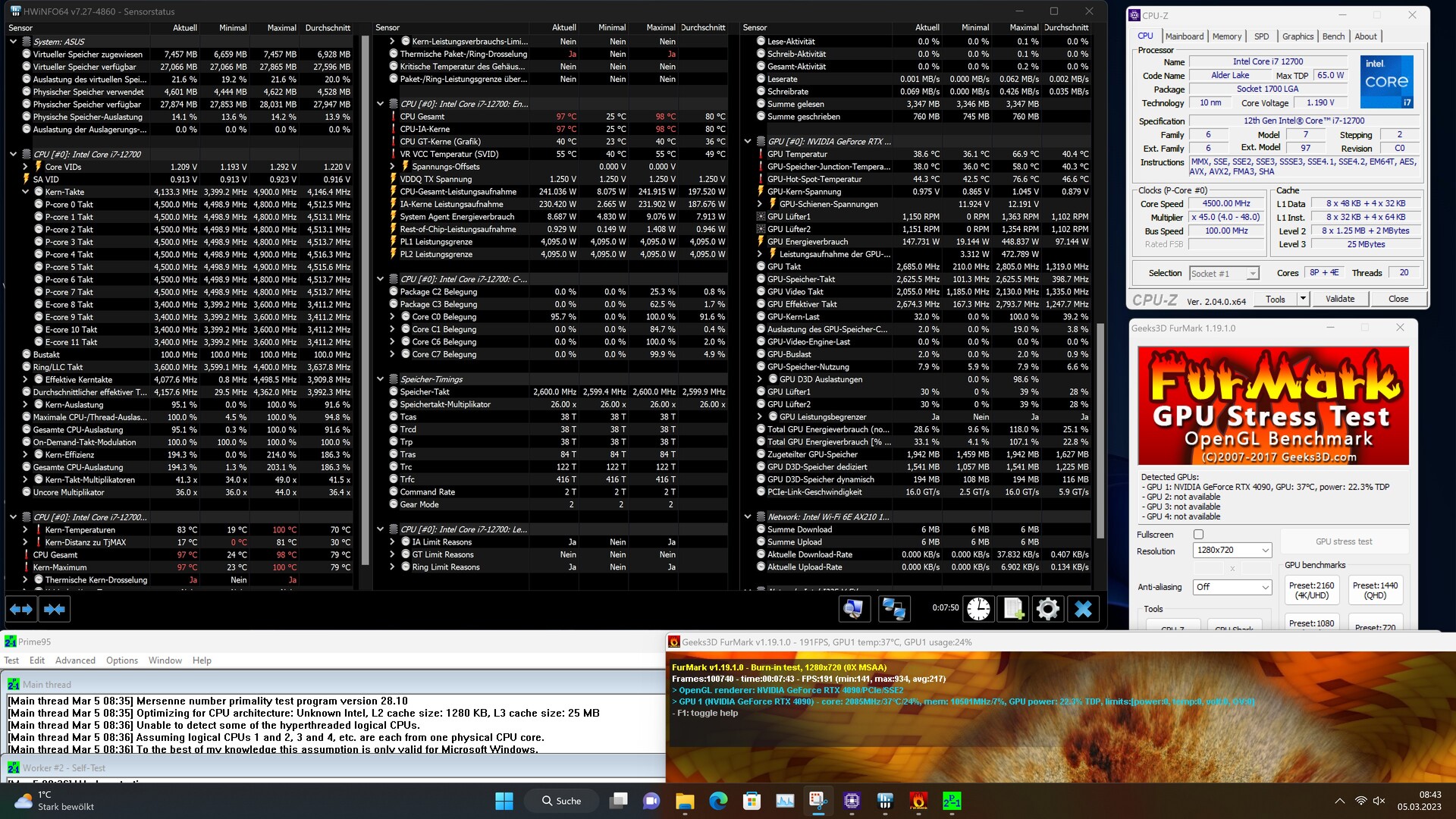Open the Advanced menu in Prime95
The image size is (1456, 819).
pyautogui.click(x=75, y=661)
